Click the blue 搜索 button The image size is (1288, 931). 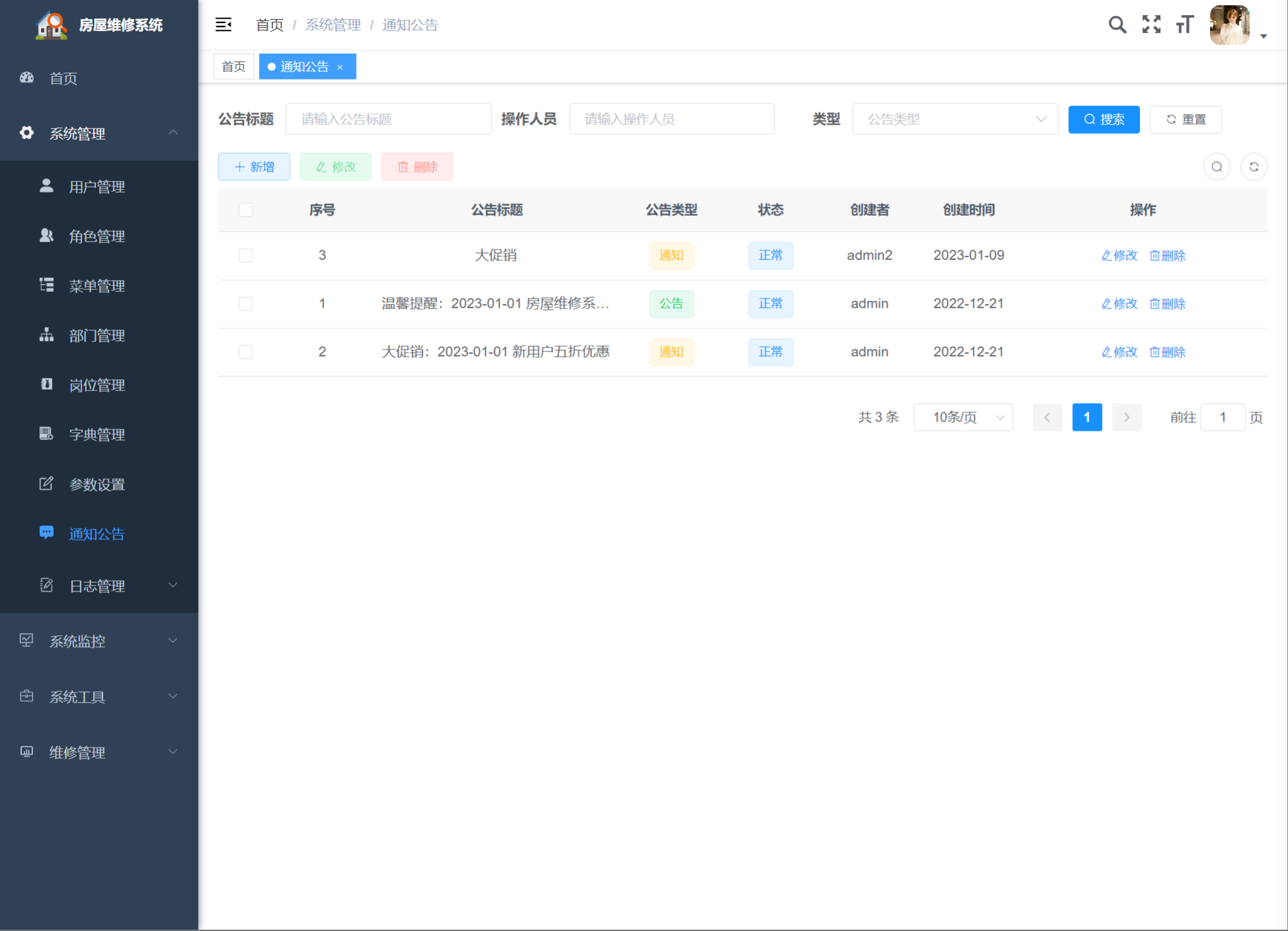click(x=1103, y=119)
